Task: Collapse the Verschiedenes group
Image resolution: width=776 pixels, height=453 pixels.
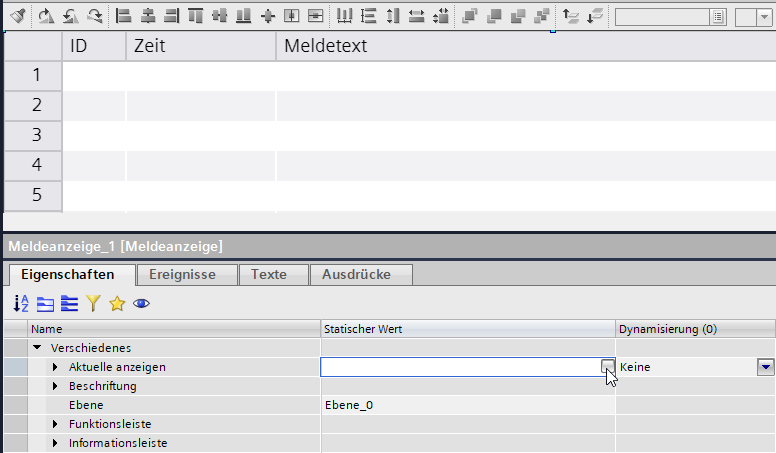Action: tap(37, 348)
